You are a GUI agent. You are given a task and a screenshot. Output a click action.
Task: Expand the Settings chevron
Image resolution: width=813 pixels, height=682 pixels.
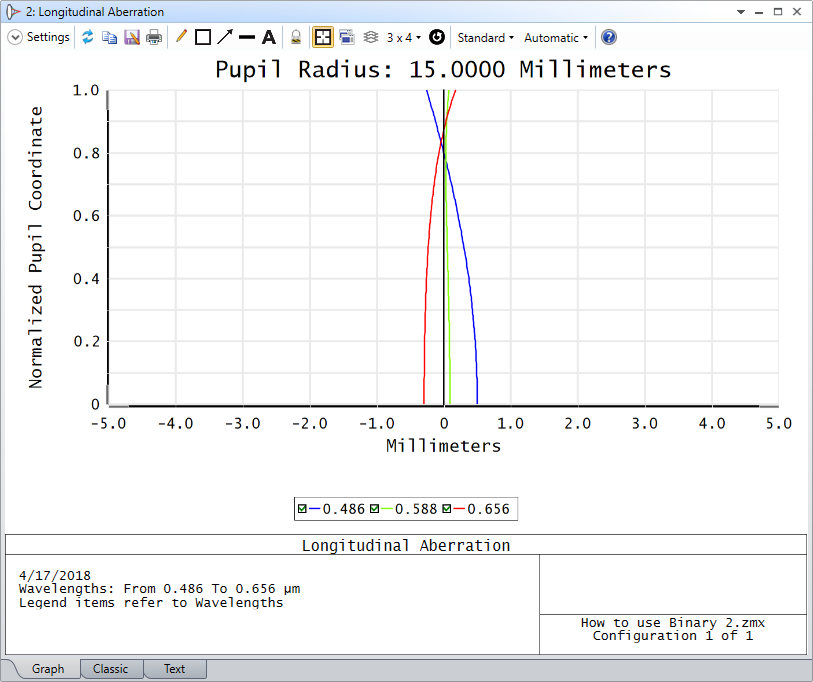point(15,37)
